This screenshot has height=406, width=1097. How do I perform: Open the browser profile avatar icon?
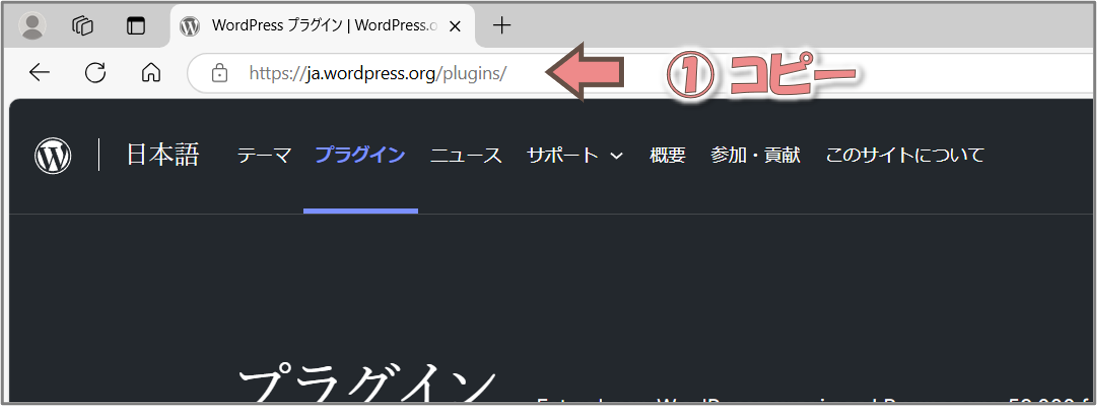point(31,27)
